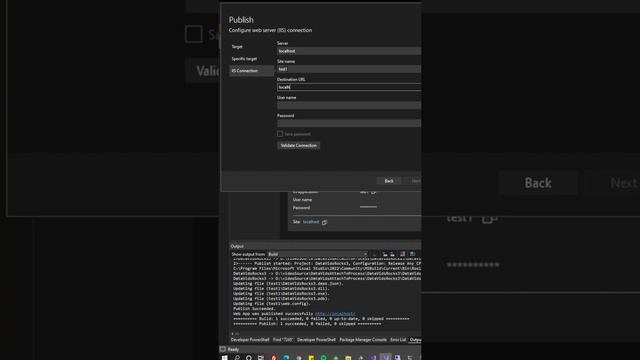Go Back in the Publish dialog
The image size is (640, 360).
click(x=389, y=181)
